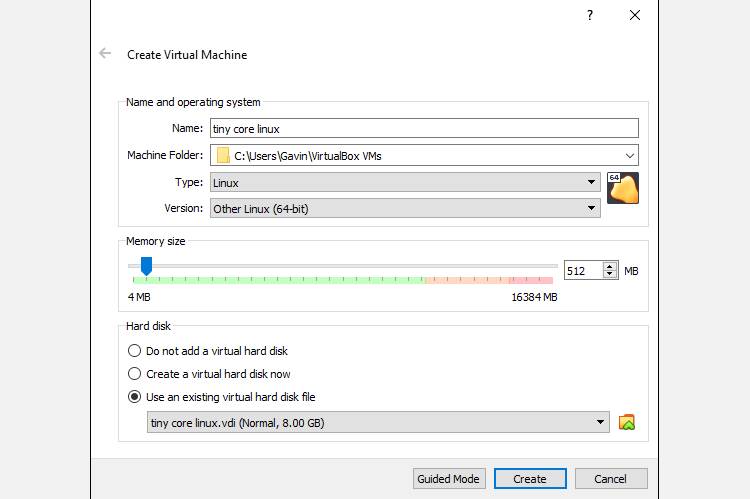The width and height of the screenshot is (750, 499).
Task: Open the help question mark
Action: pos(590,15)
